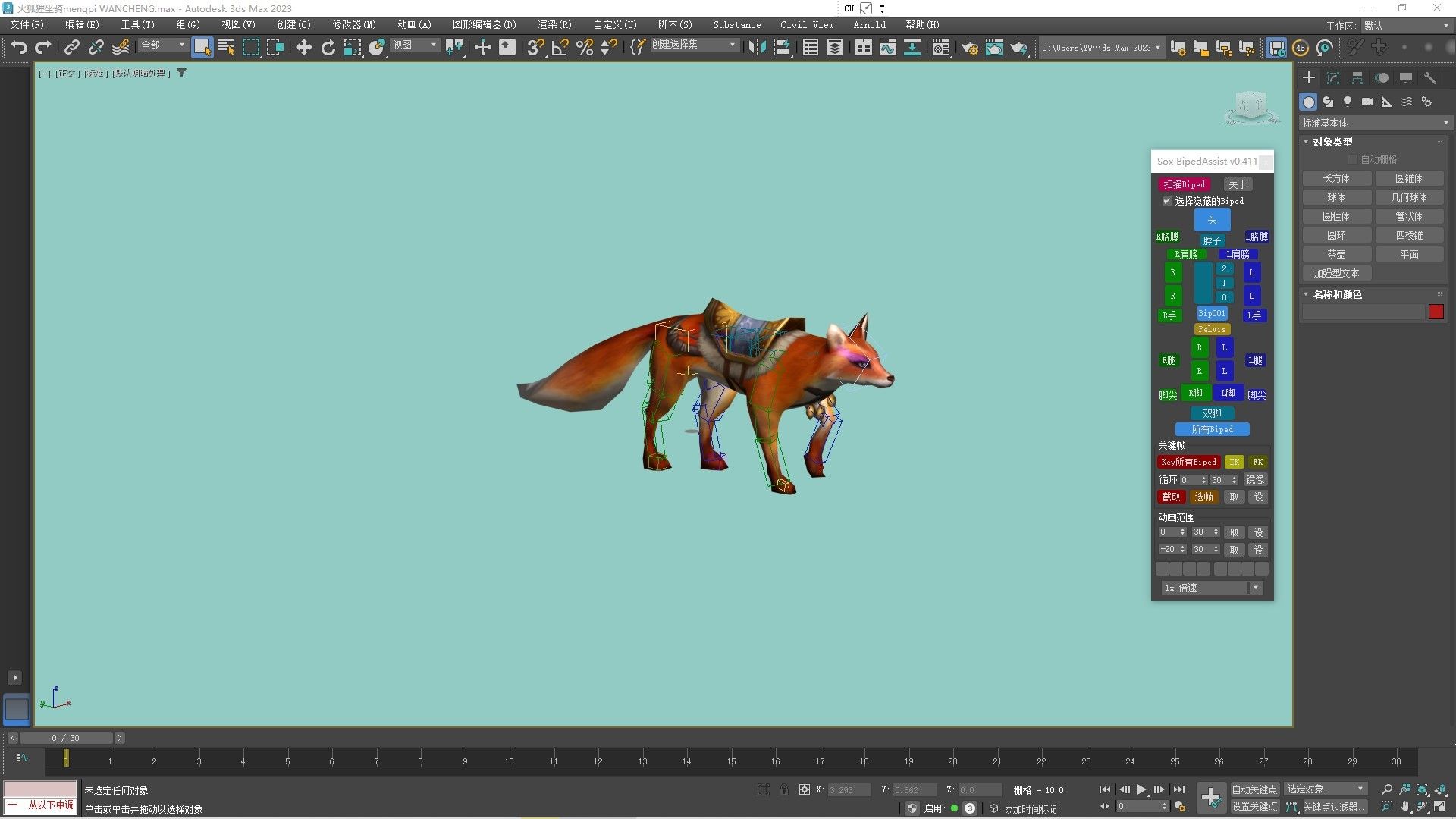Select the Rotate tool
Image resolution: width=1456 pixels, height=819 pixels.
tap(328, 47)
